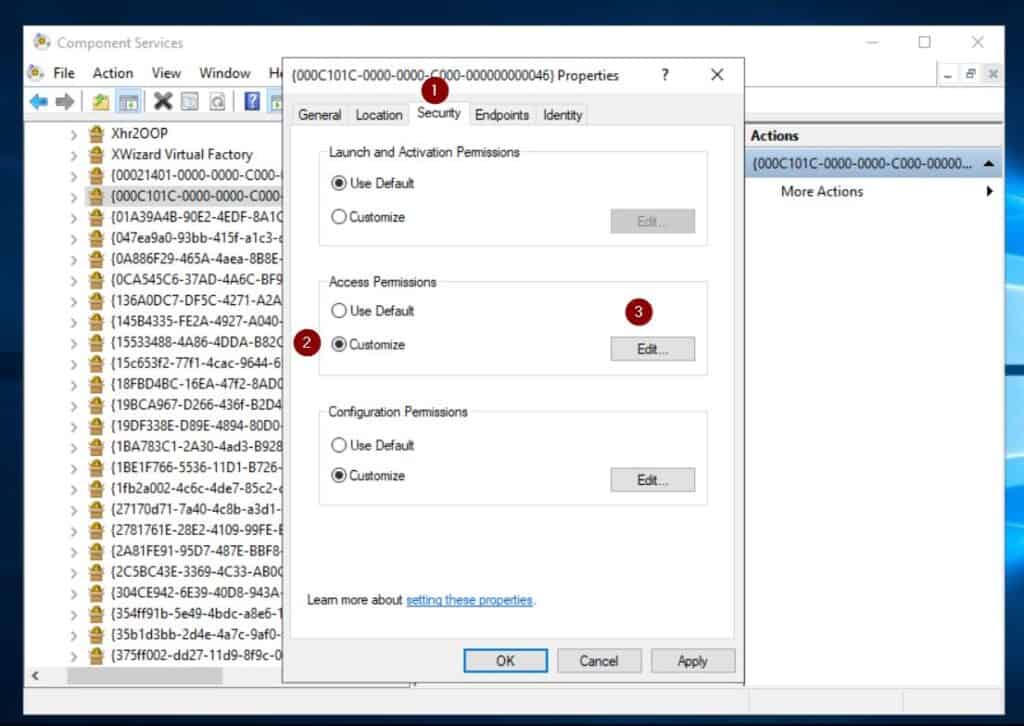Expand the {19BCA967-D266-436f tree node

74,406
